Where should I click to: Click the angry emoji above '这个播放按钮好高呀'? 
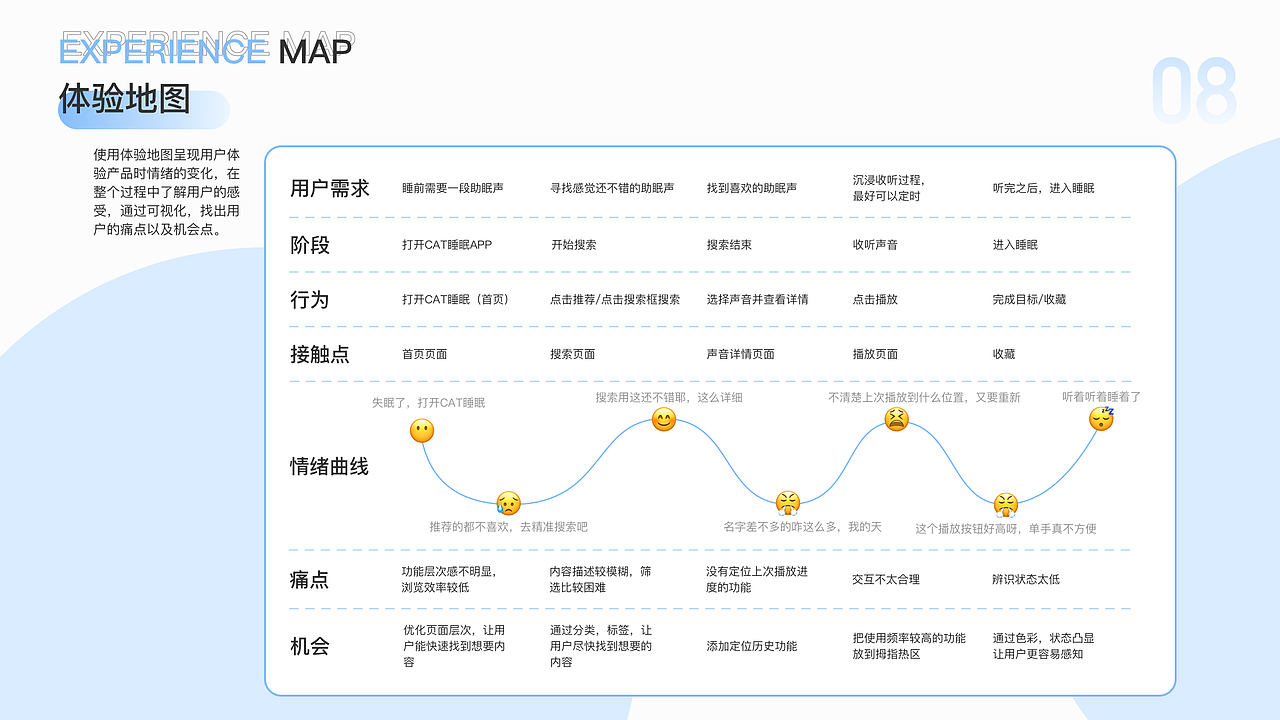(x=1006, y=503)
